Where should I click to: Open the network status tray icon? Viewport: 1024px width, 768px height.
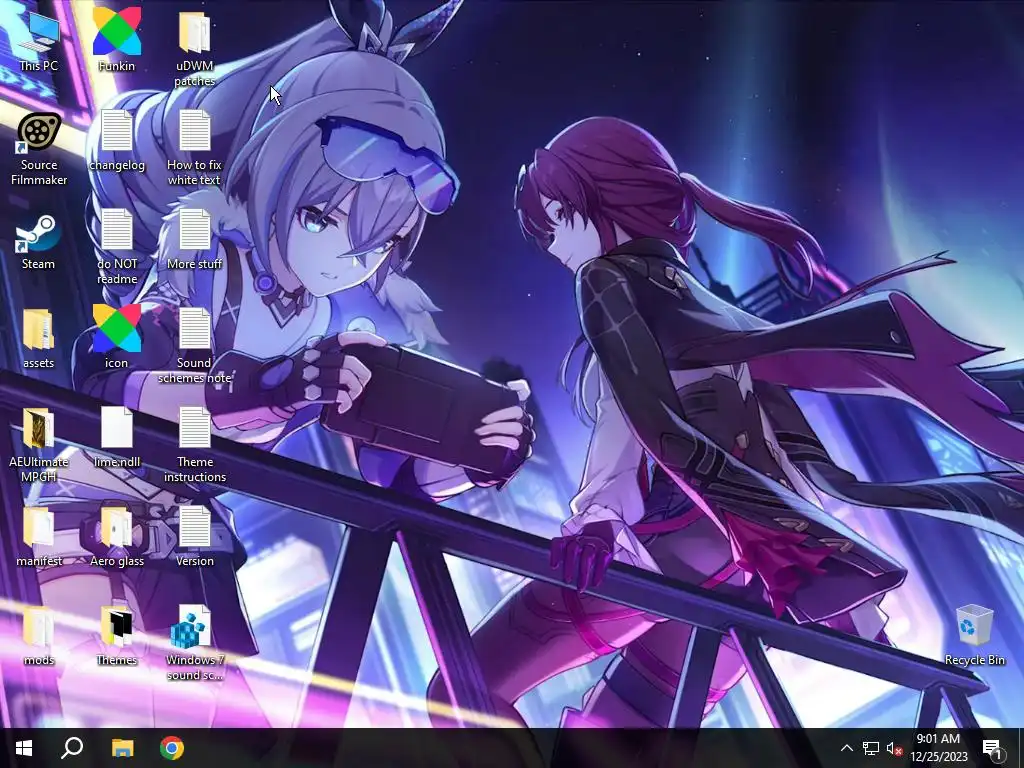871,748
